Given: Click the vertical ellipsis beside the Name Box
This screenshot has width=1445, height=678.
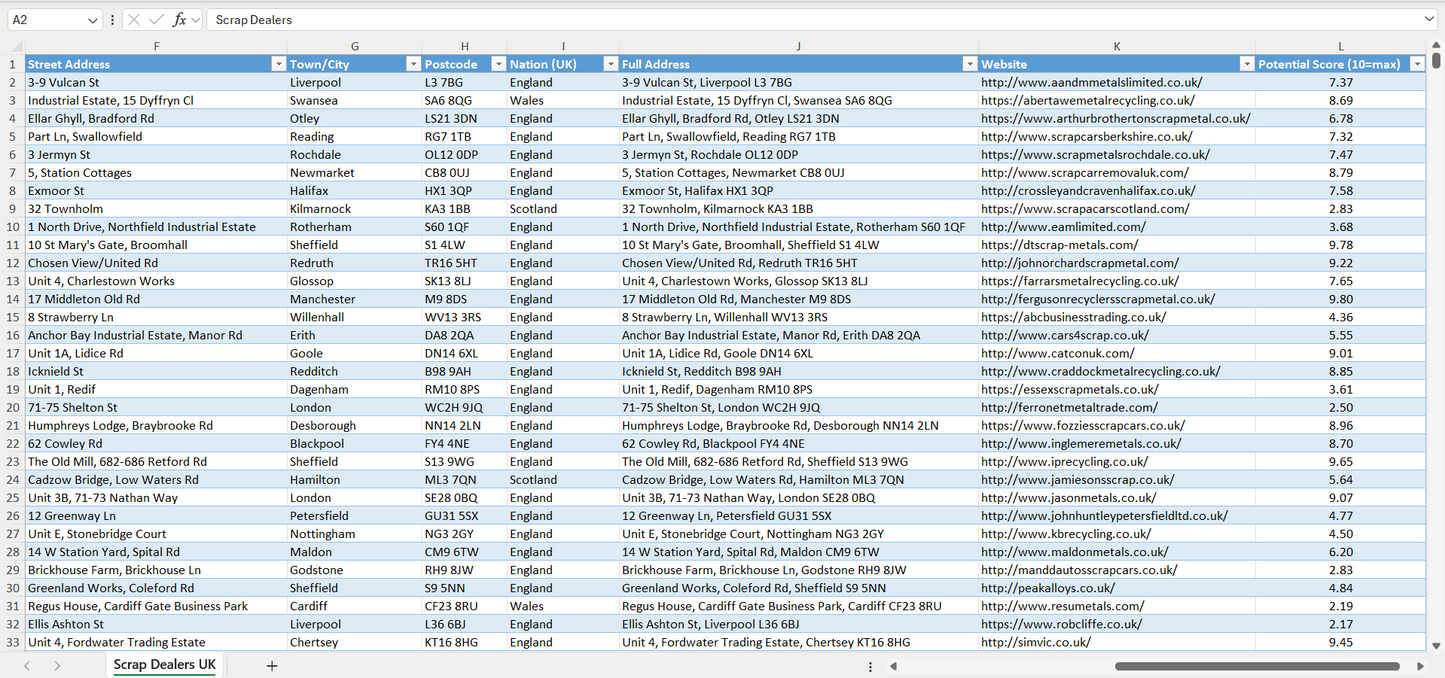Looking at the screenshot, I should 112,19.
